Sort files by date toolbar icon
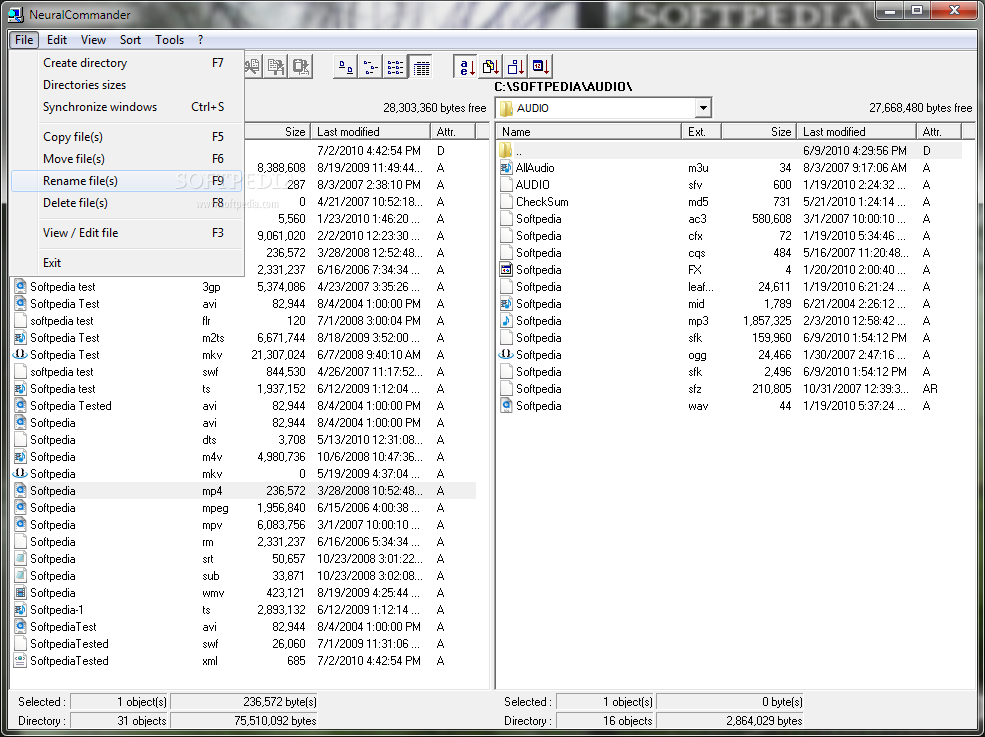Screen dimensions: 985x737 (541, 67)
